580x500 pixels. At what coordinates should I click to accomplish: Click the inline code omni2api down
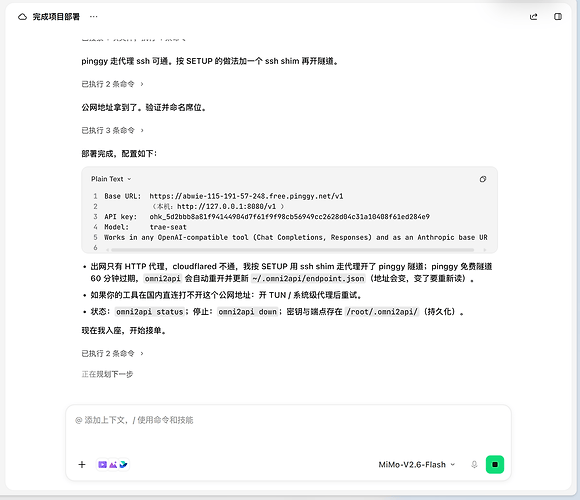pyautogui.click(x=247, y=312)
